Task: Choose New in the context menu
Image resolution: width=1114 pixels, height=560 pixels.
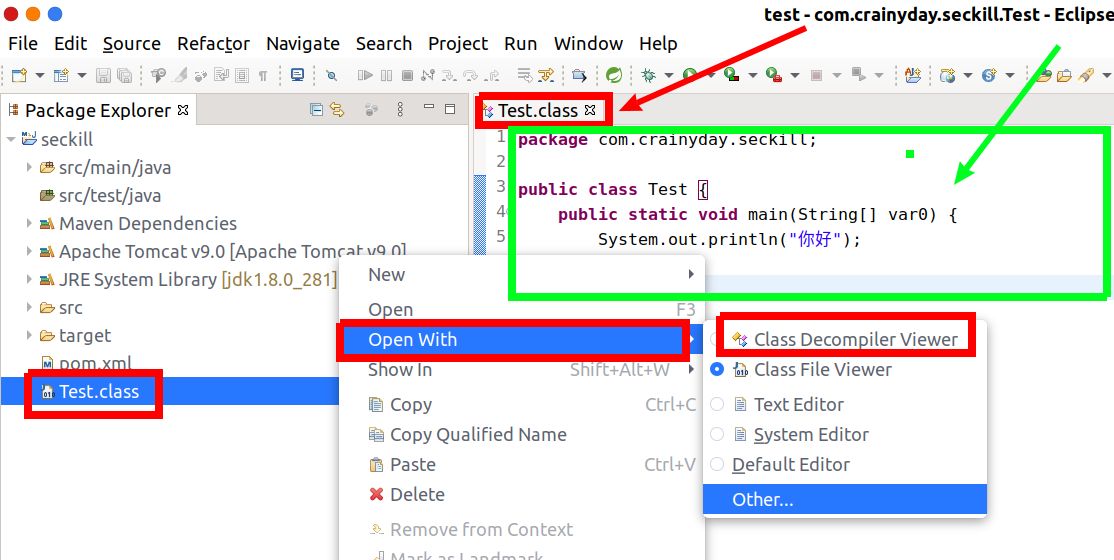Action: pos(522,275)
